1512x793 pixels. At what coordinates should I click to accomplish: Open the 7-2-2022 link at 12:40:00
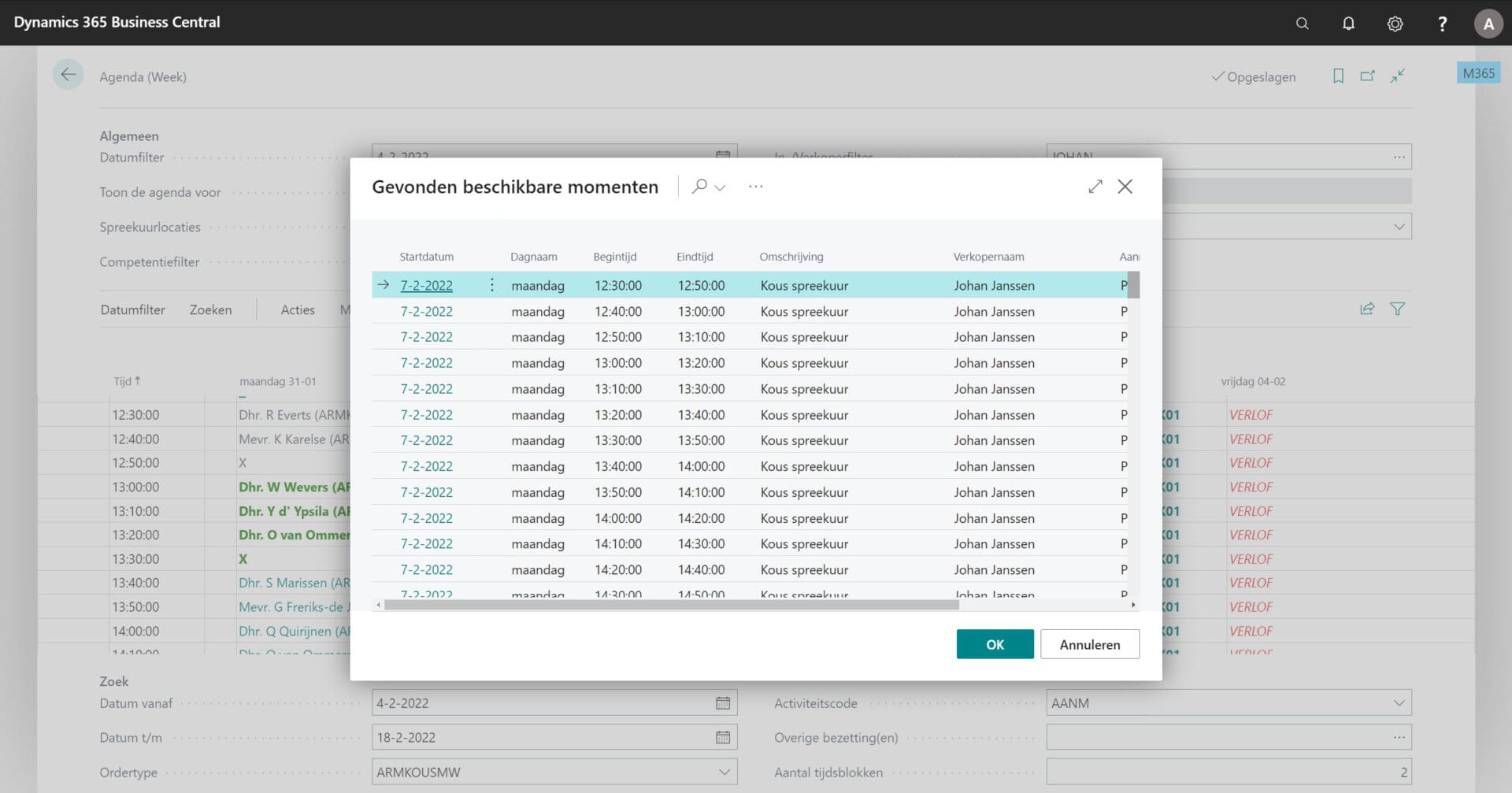pyautogui.click(x=427, y=311)
